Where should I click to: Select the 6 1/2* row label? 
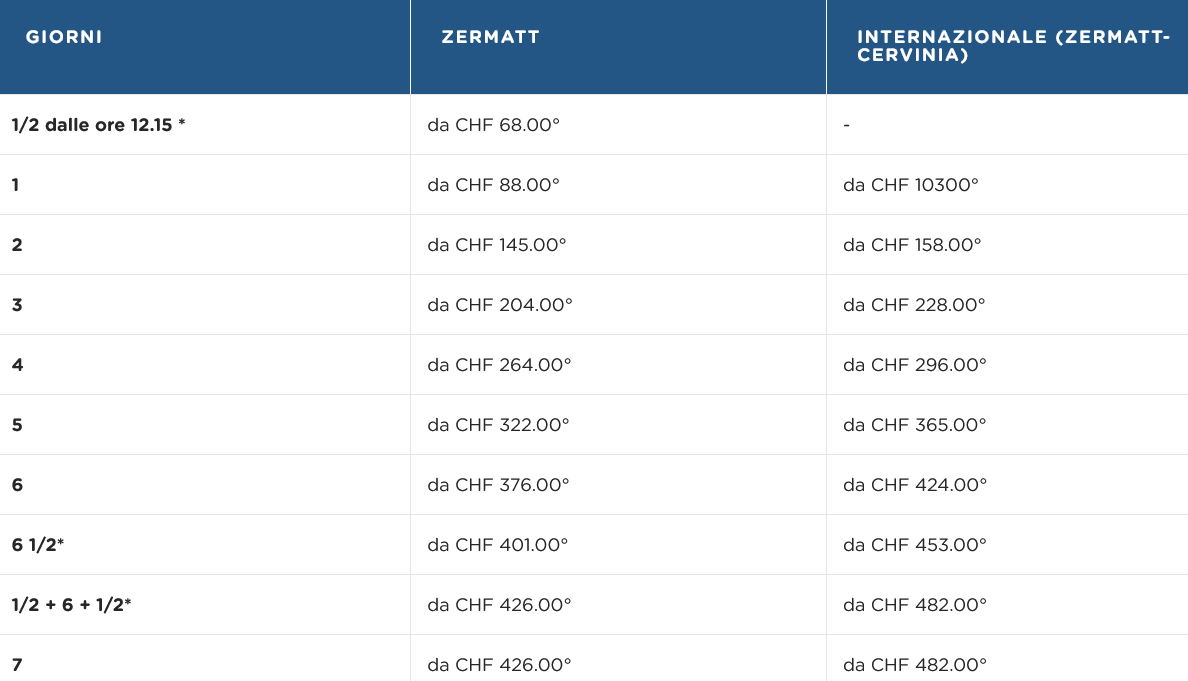(38, 545)
